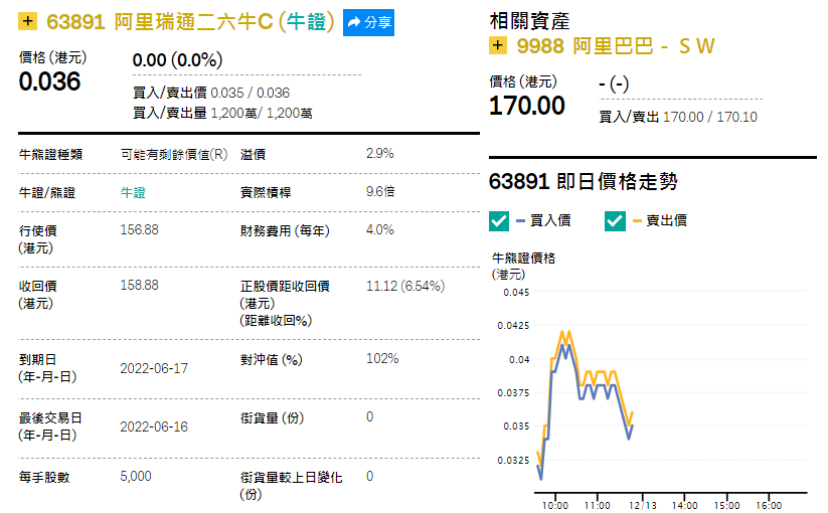Select the 0.00 (0.0%) change value
The image size is (828, 513).
coord(177,60)
